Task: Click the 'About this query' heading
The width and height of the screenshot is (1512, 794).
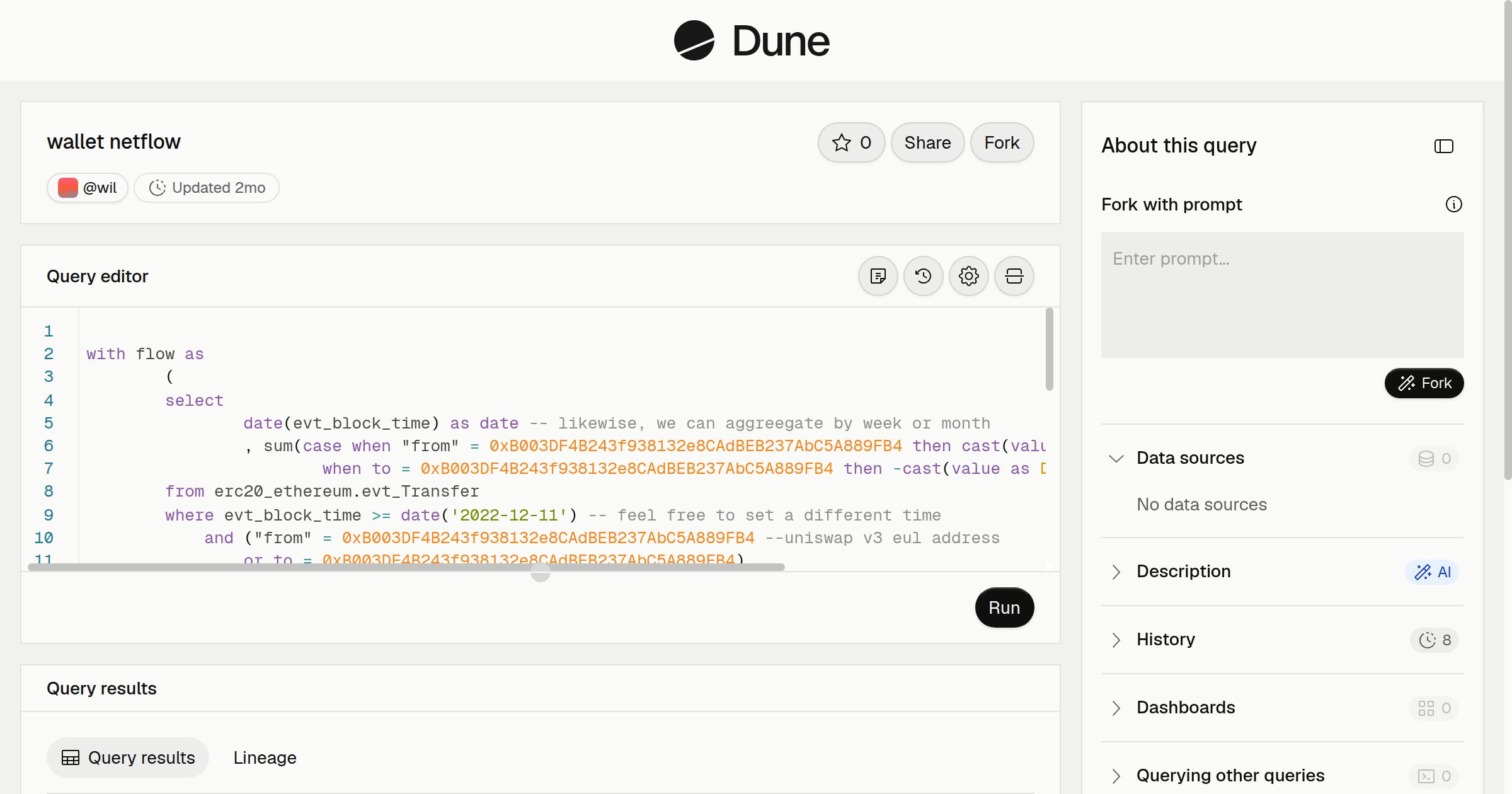Action: [1179, 146]
